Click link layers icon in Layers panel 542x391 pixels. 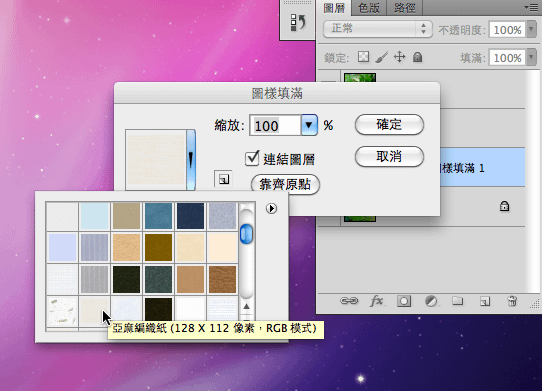[349, 301]
